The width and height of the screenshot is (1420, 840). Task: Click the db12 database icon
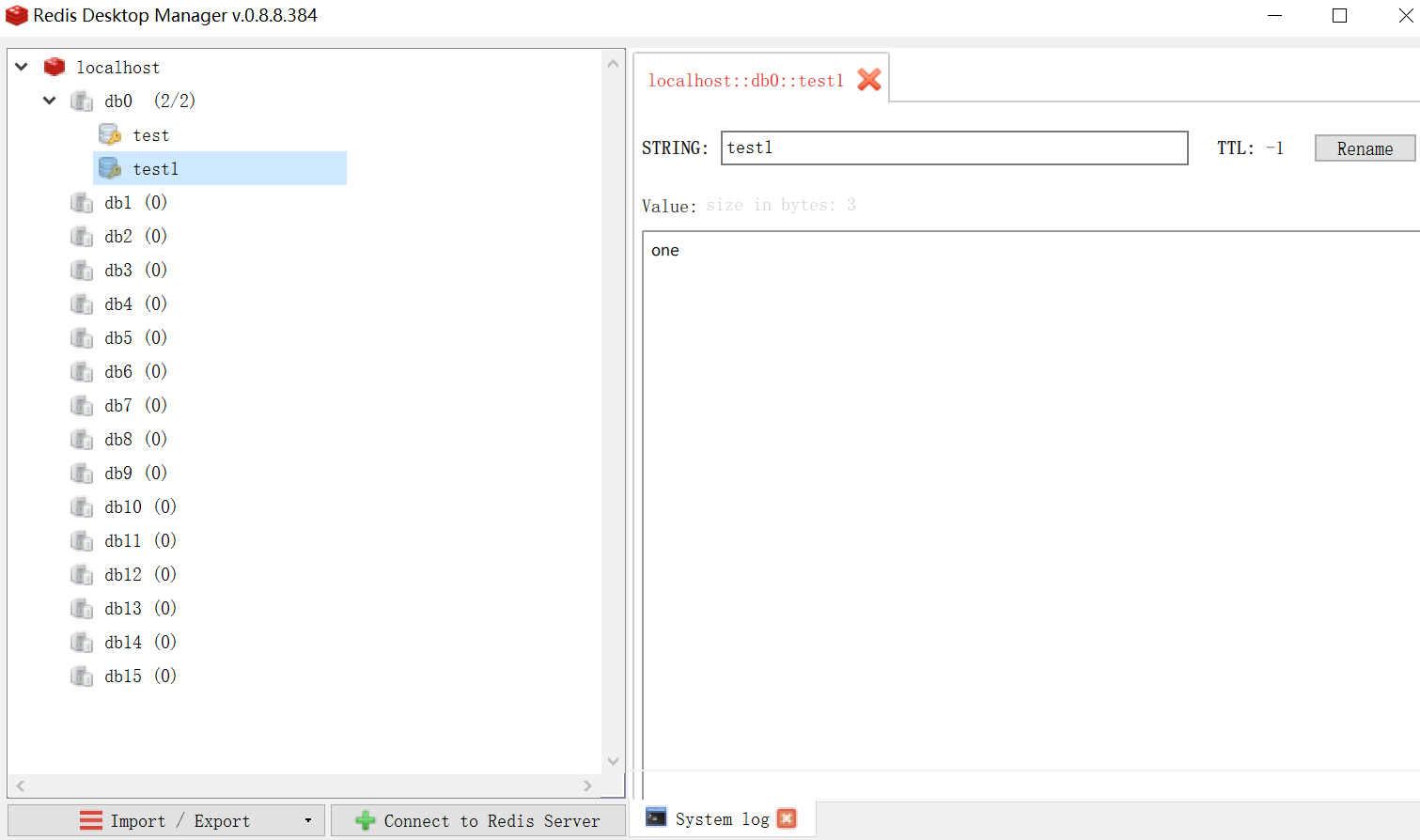coord(82,574)
